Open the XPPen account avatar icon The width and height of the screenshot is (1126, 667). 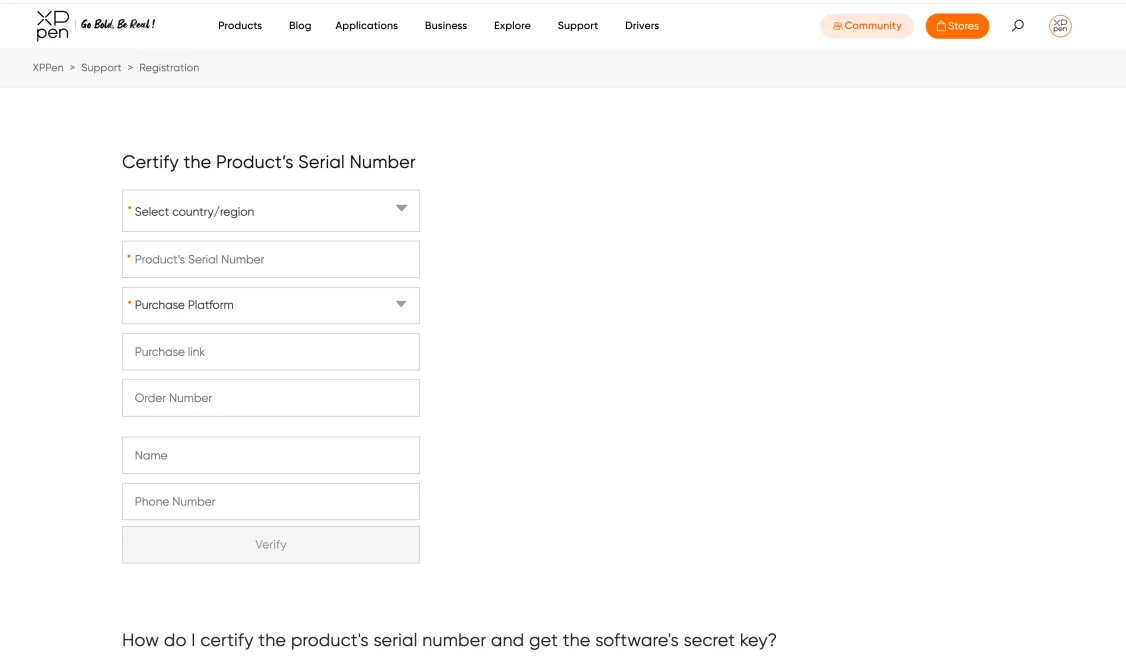[x=1060, y=26]
